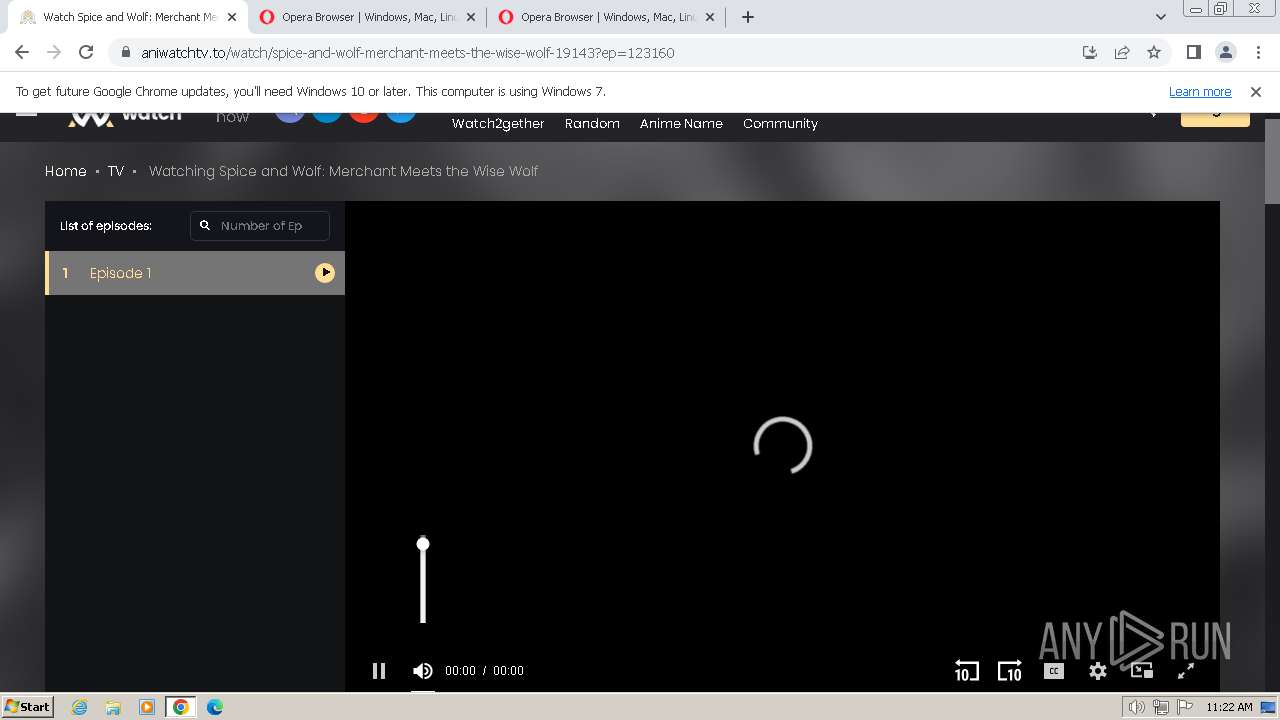View site security lock icon
The height and width of the screenshot is (720, 1280).
pyautogui.click(x=125, y=53)
